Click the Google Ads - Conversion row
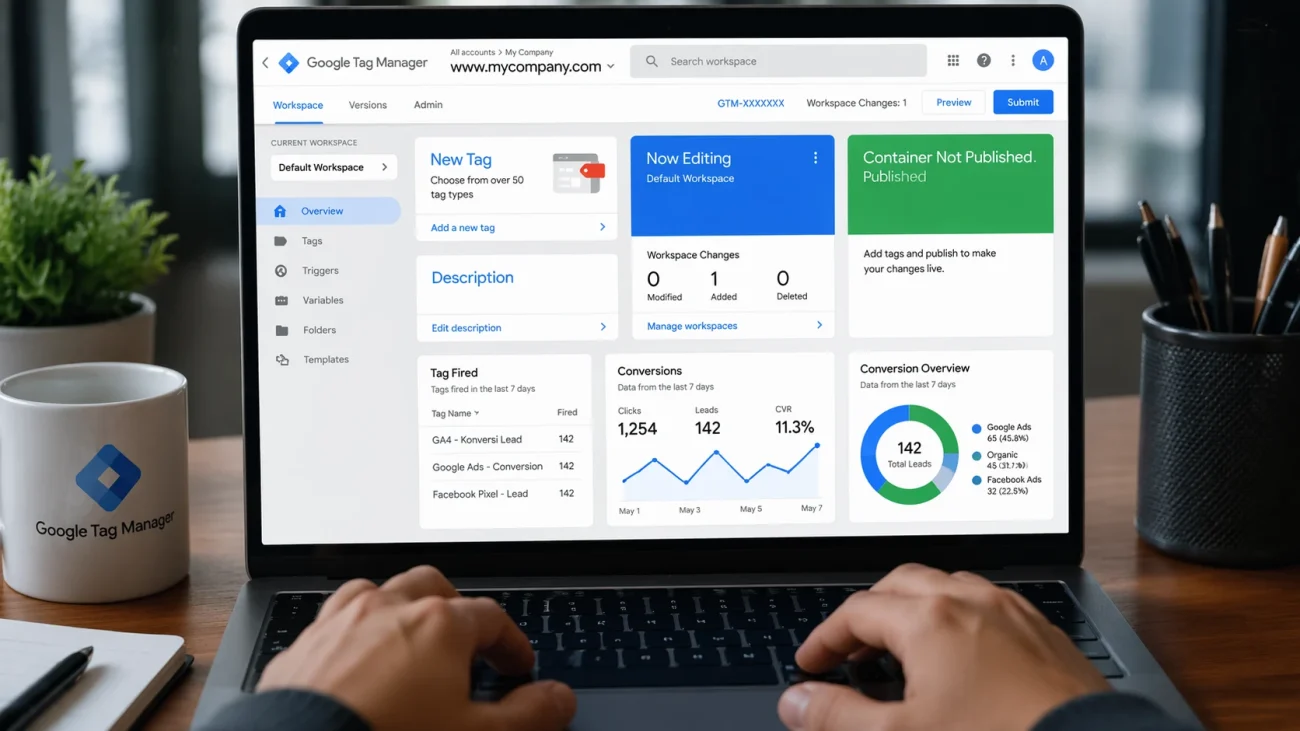This screenshot has width=1300, height=731. pos(504,467)
